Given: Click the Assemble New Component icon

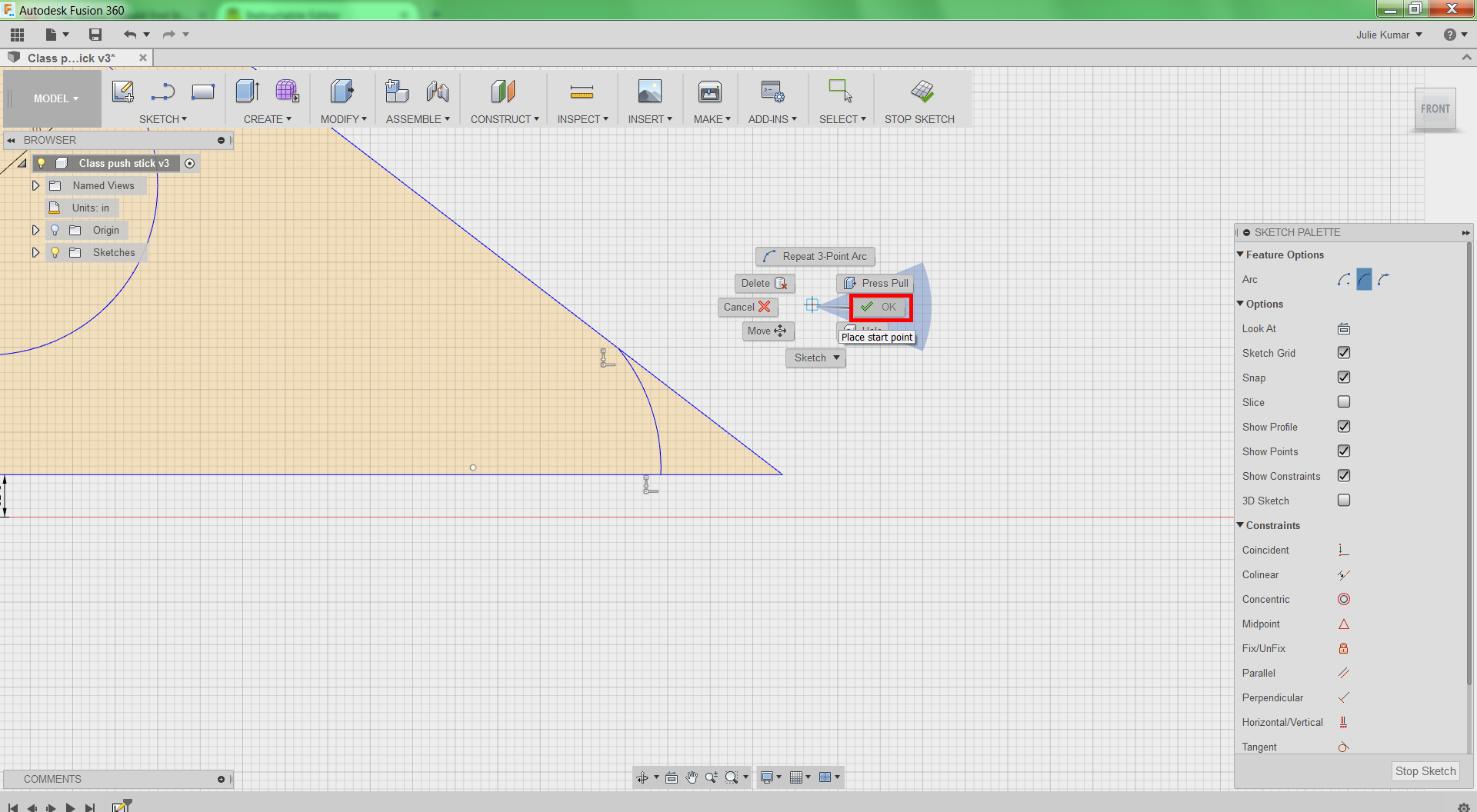Looking at the screenshot, I should (x=397, y=92).
